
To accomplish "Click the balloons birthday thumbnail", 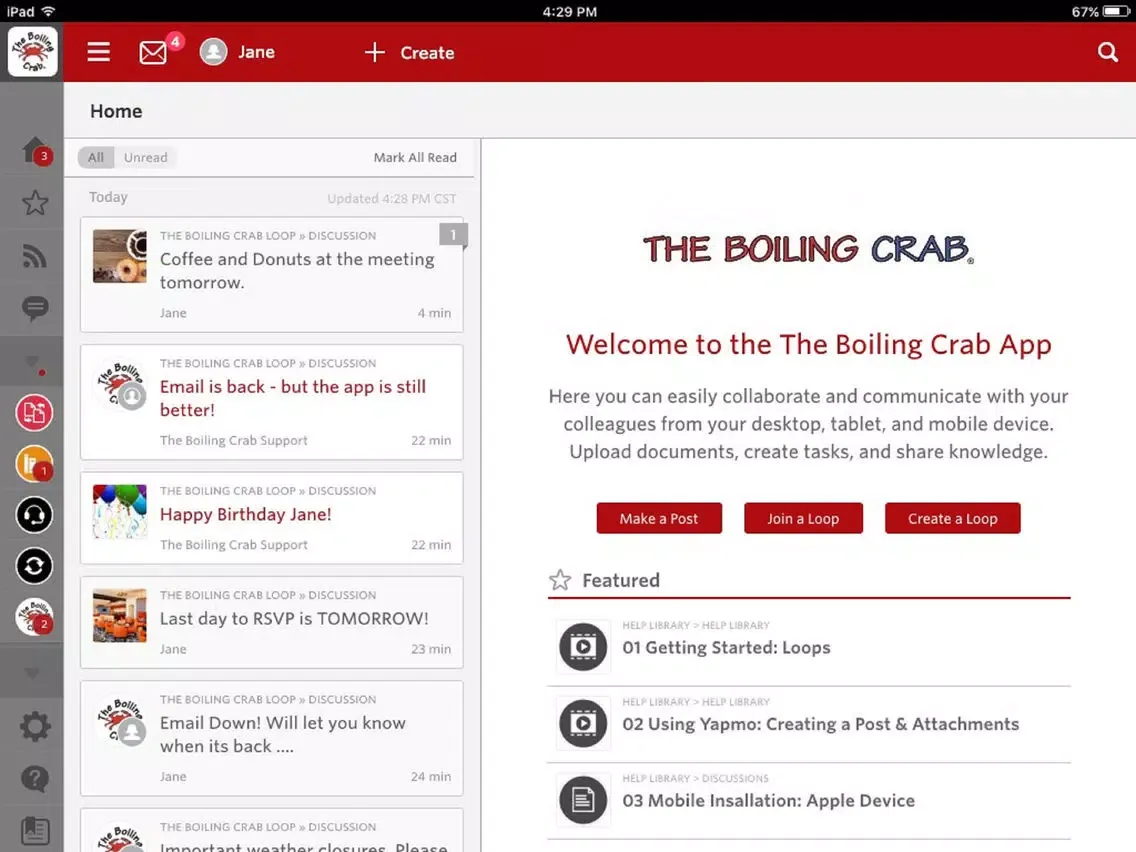I will pos(120,511).
